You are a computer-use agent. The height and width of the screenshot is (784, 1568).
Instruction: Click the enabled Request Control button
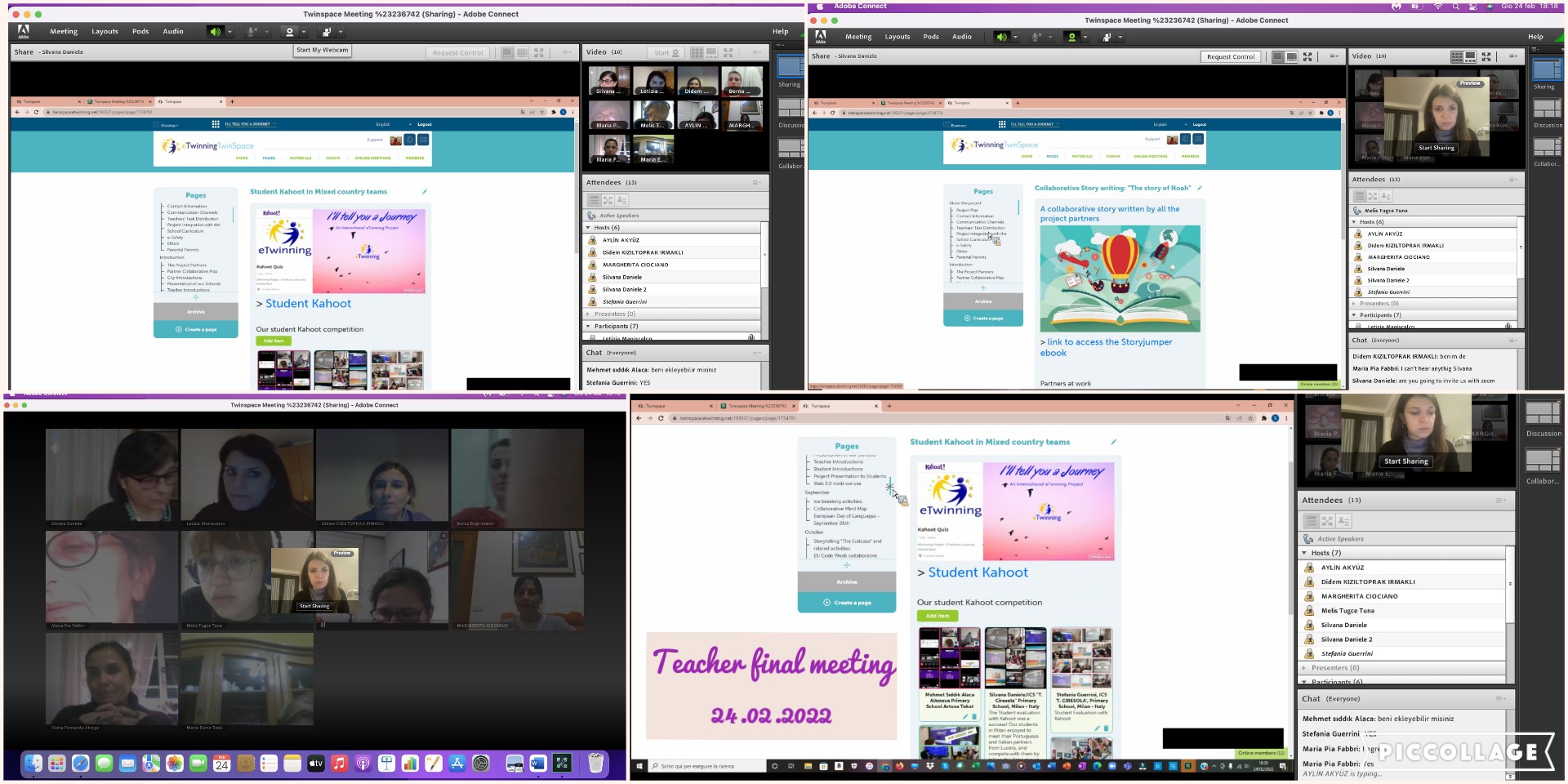pyautogui.click(x=1231, y=56)
